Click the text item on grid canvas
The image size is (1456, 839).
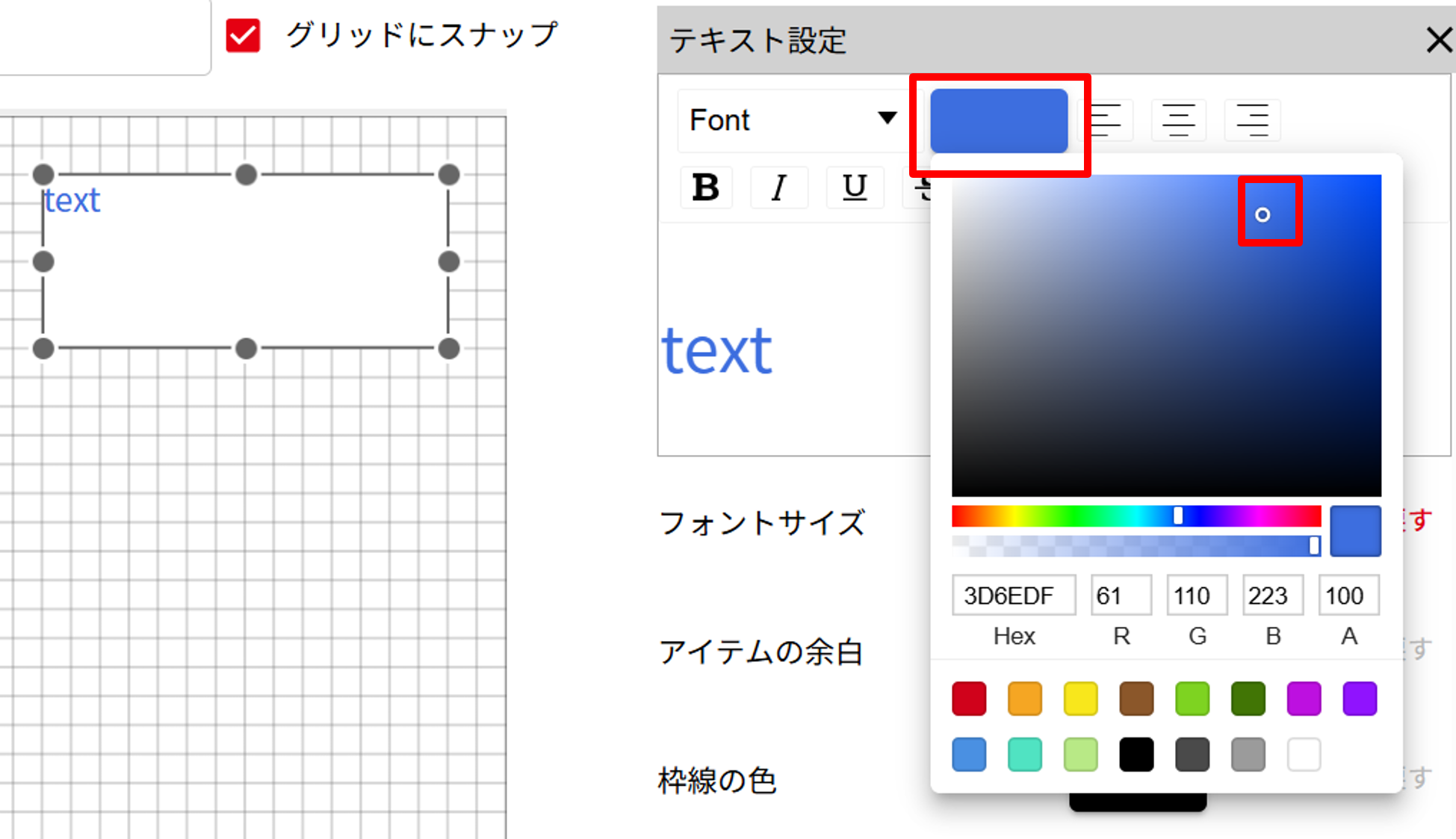click(72, 200)
